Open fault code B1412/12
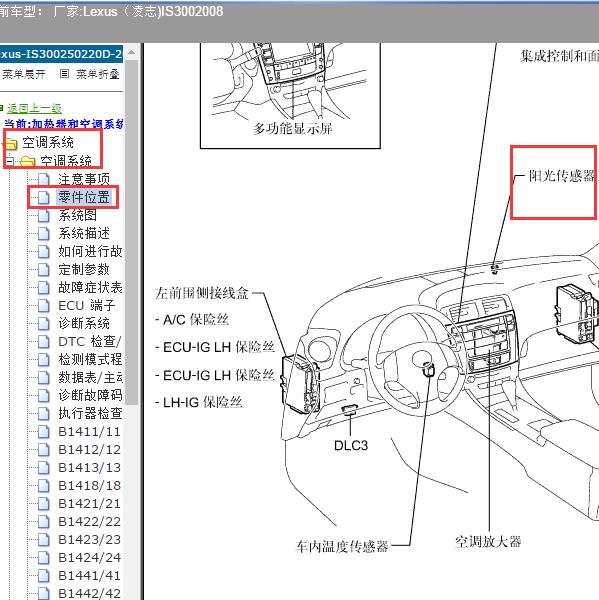The height and width of the screenshot is (600, 599). coord(90,449)
